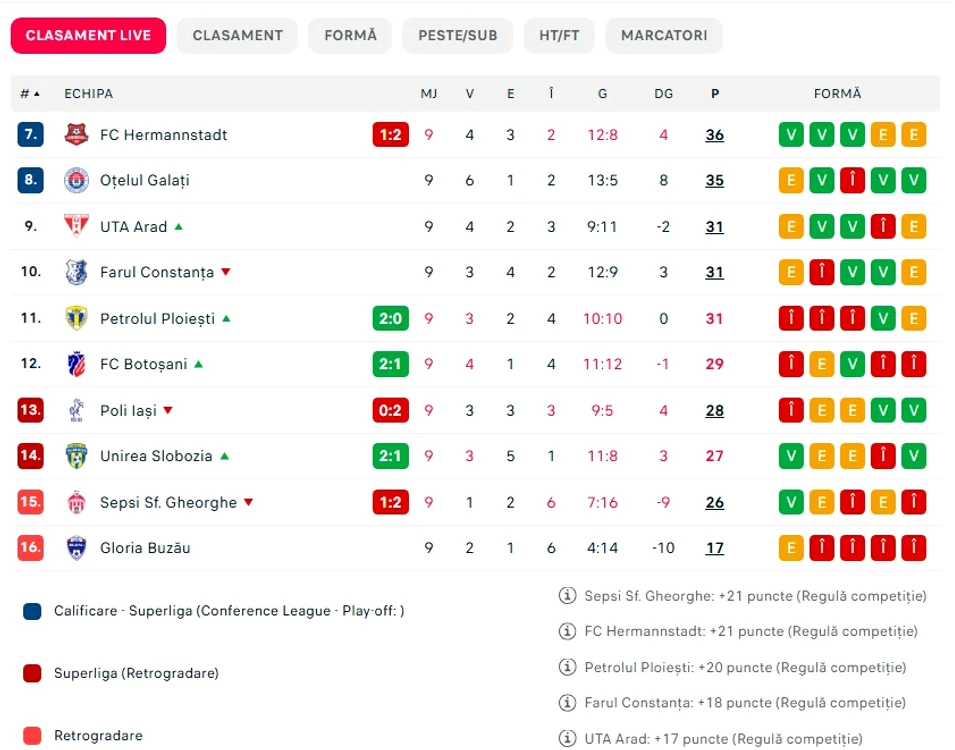Open FC Hermannstadt team link

[x=163, y=135]
